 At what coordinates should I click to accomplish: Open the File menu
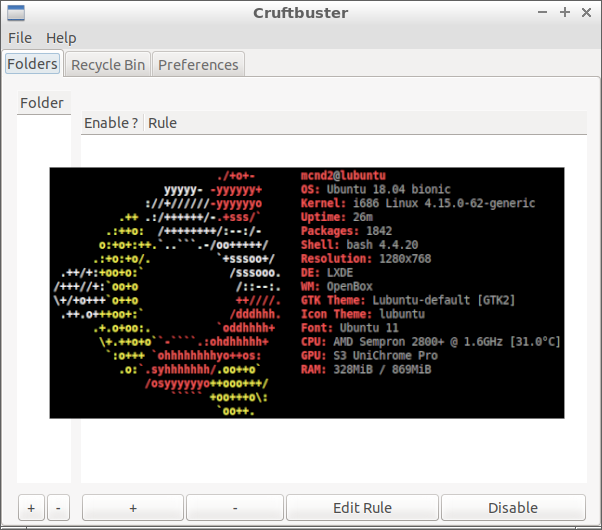pyautogui.click(x=20, y=38)
